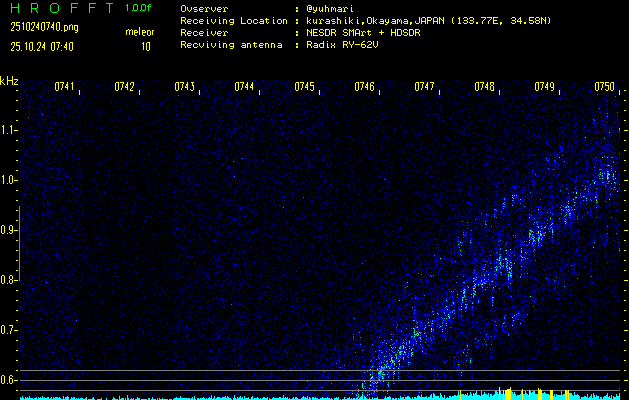Click the kHz axis unit label
The height and width of the screenshot is (400, 629).
click(9, 81)
